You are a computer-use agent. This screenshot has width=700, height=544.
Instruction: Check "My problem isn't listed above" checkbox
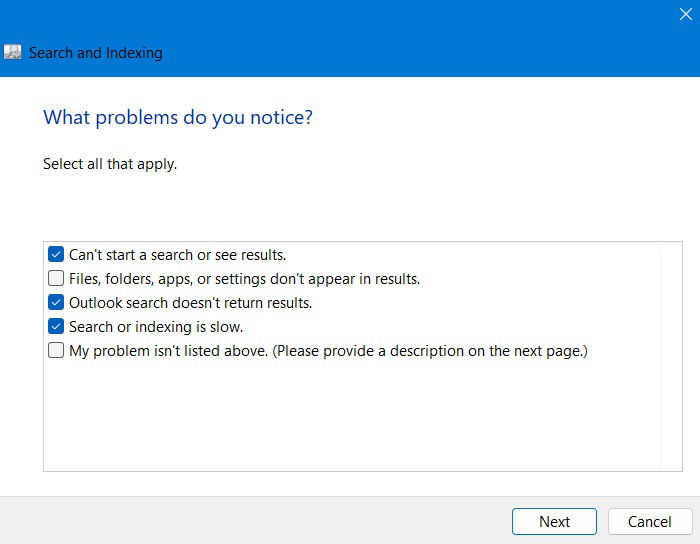click(56, 350)
